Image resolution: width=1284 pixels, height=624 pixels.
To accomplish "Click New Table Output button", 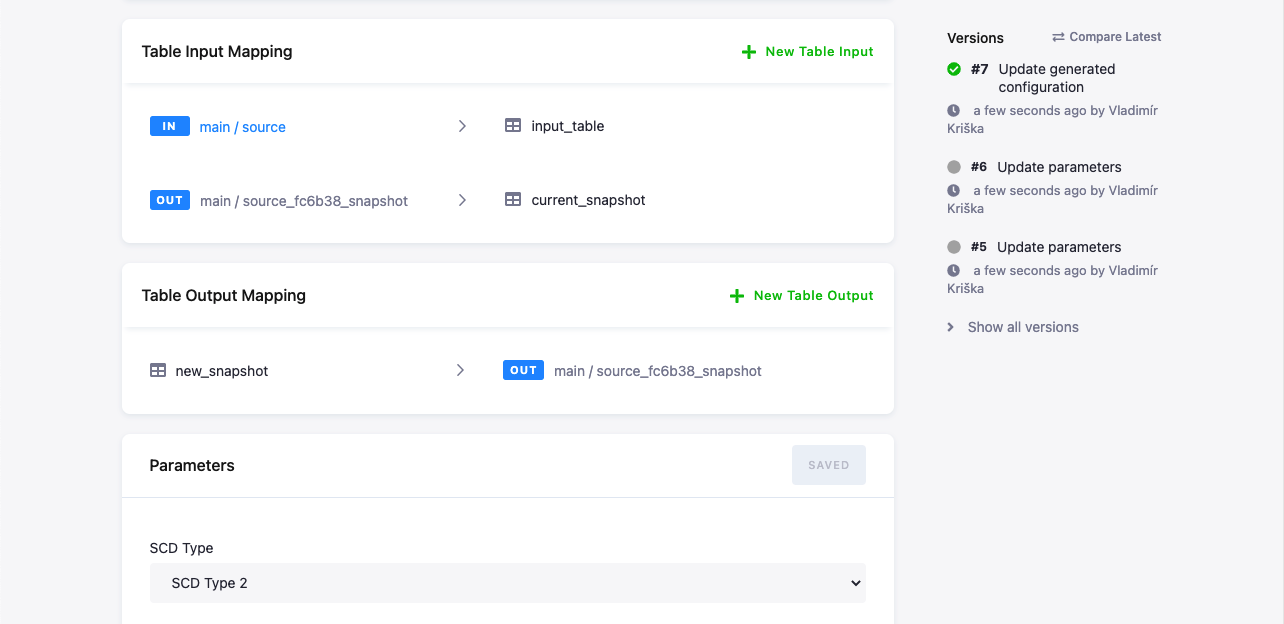I will 801,296.
